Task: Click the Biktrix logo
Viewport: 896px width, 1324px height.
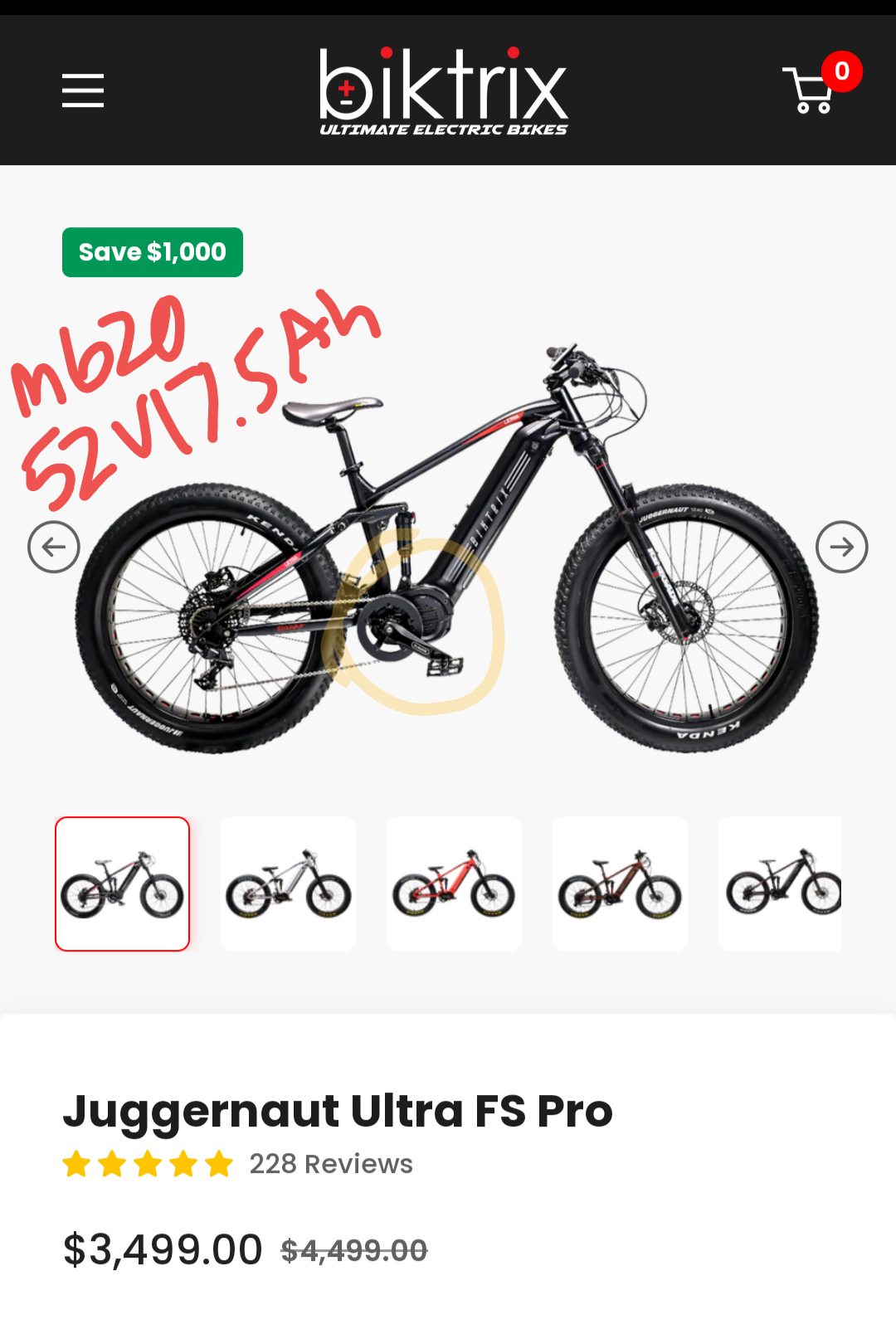Action: 444,91
